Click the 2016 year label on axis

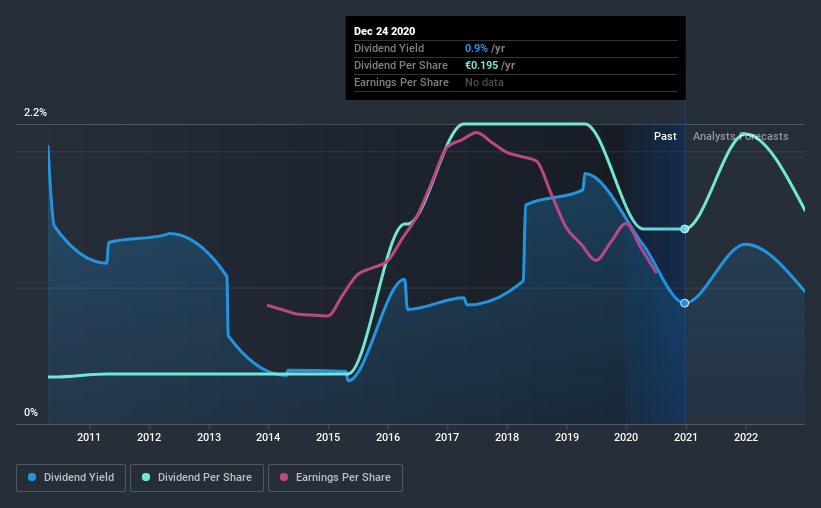click(x=388, y=437)
